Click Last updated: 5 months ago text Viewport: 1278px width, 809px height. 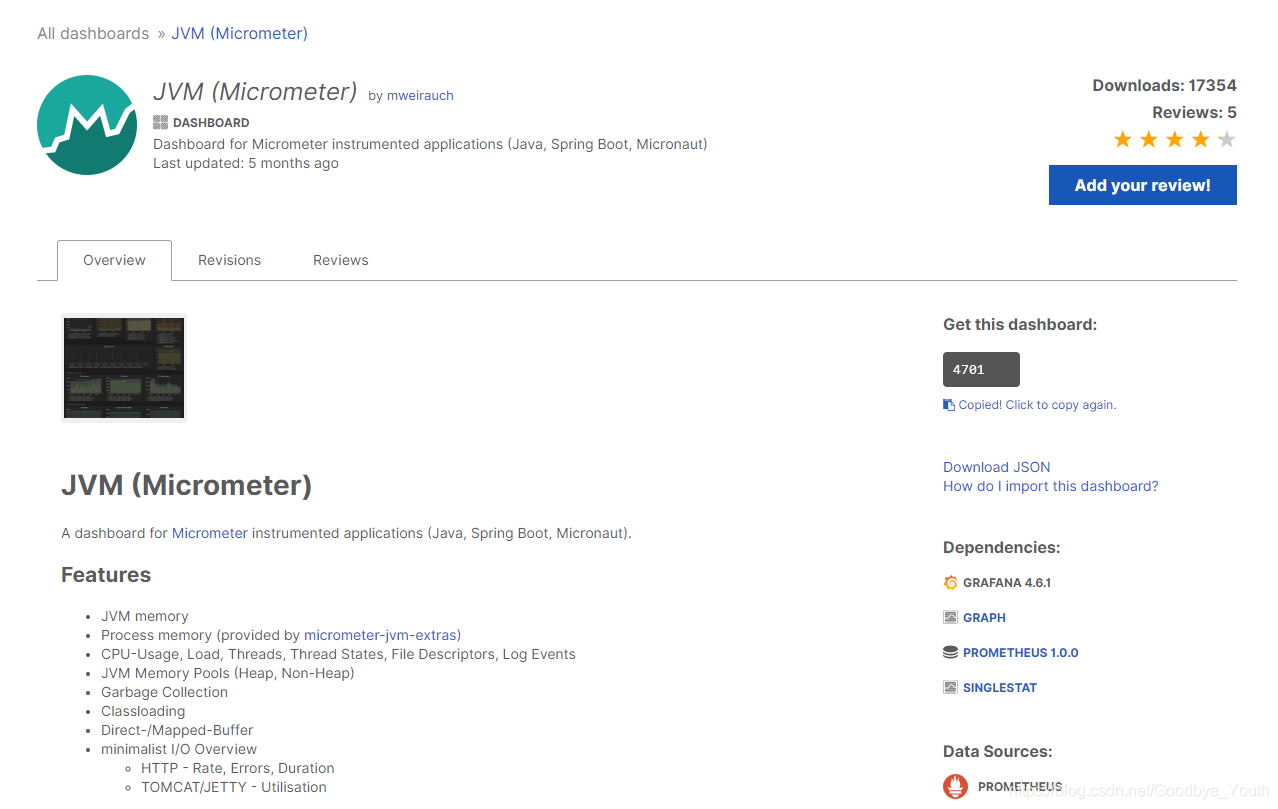246,163
